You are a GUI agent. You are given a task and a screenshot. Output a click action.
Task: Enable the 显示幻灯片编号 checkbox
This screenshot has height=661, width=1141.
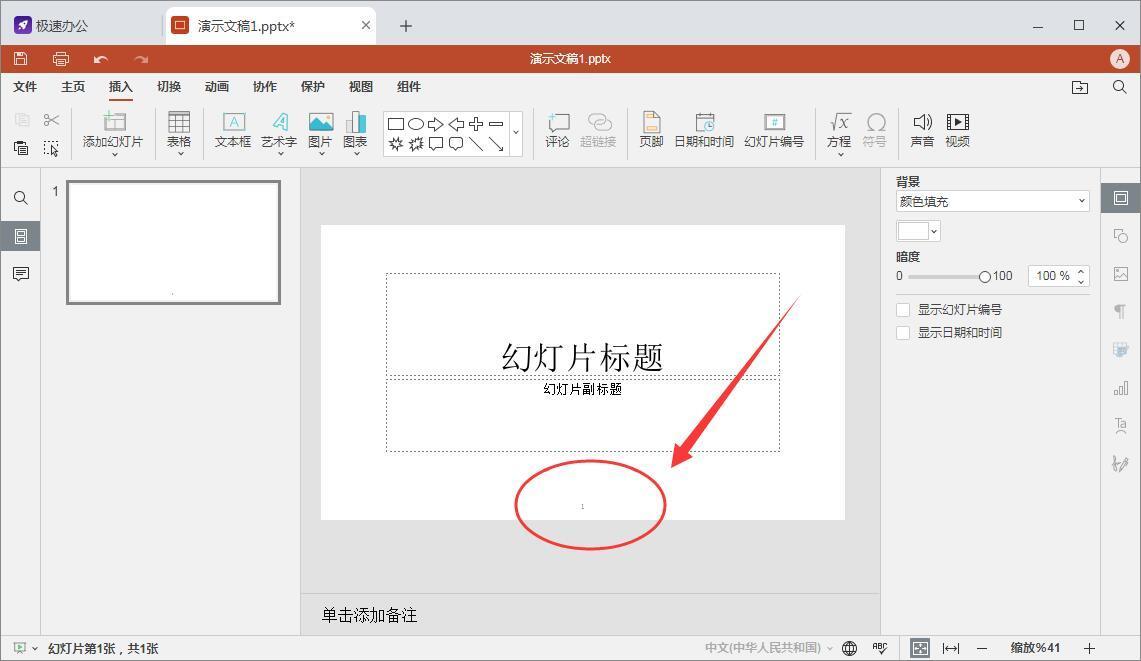(x=903, y=310)
